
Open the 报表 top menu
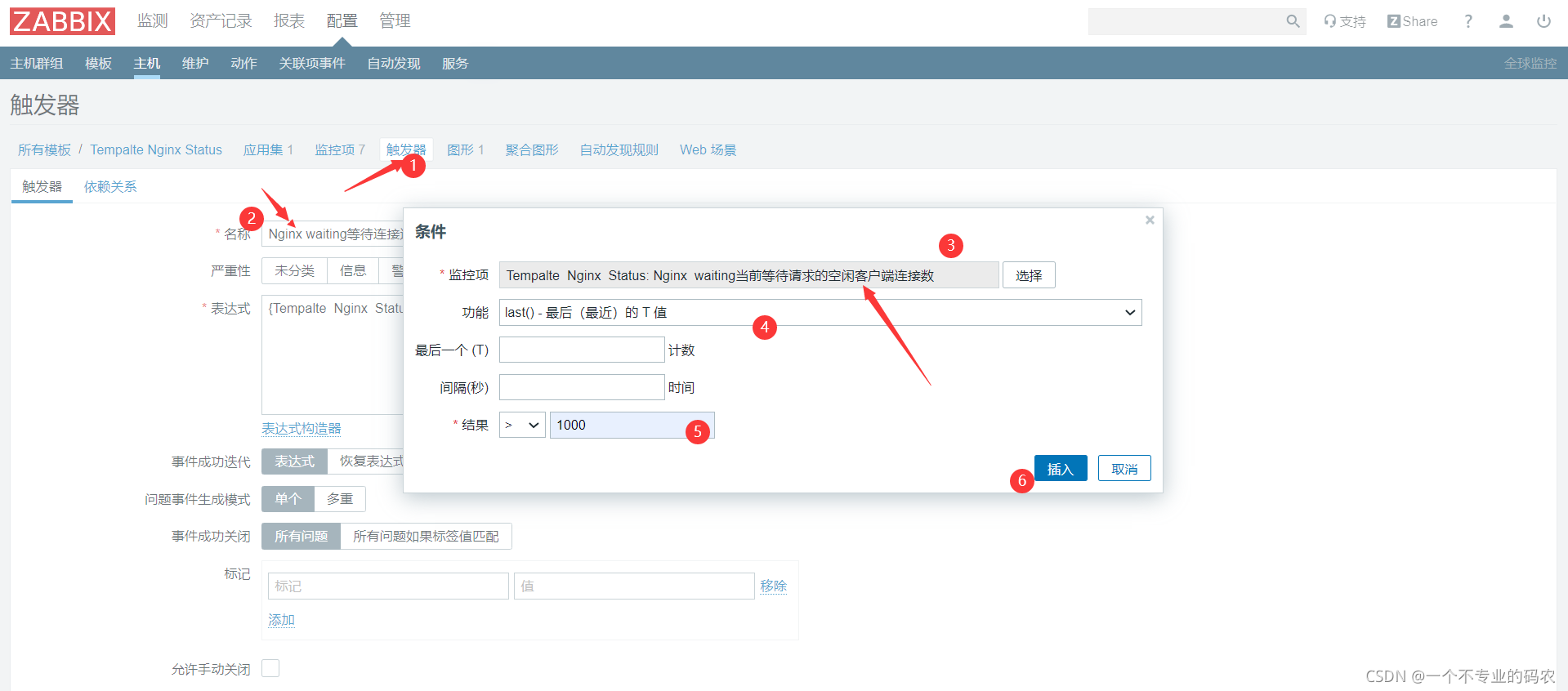(x=289, y=20)
